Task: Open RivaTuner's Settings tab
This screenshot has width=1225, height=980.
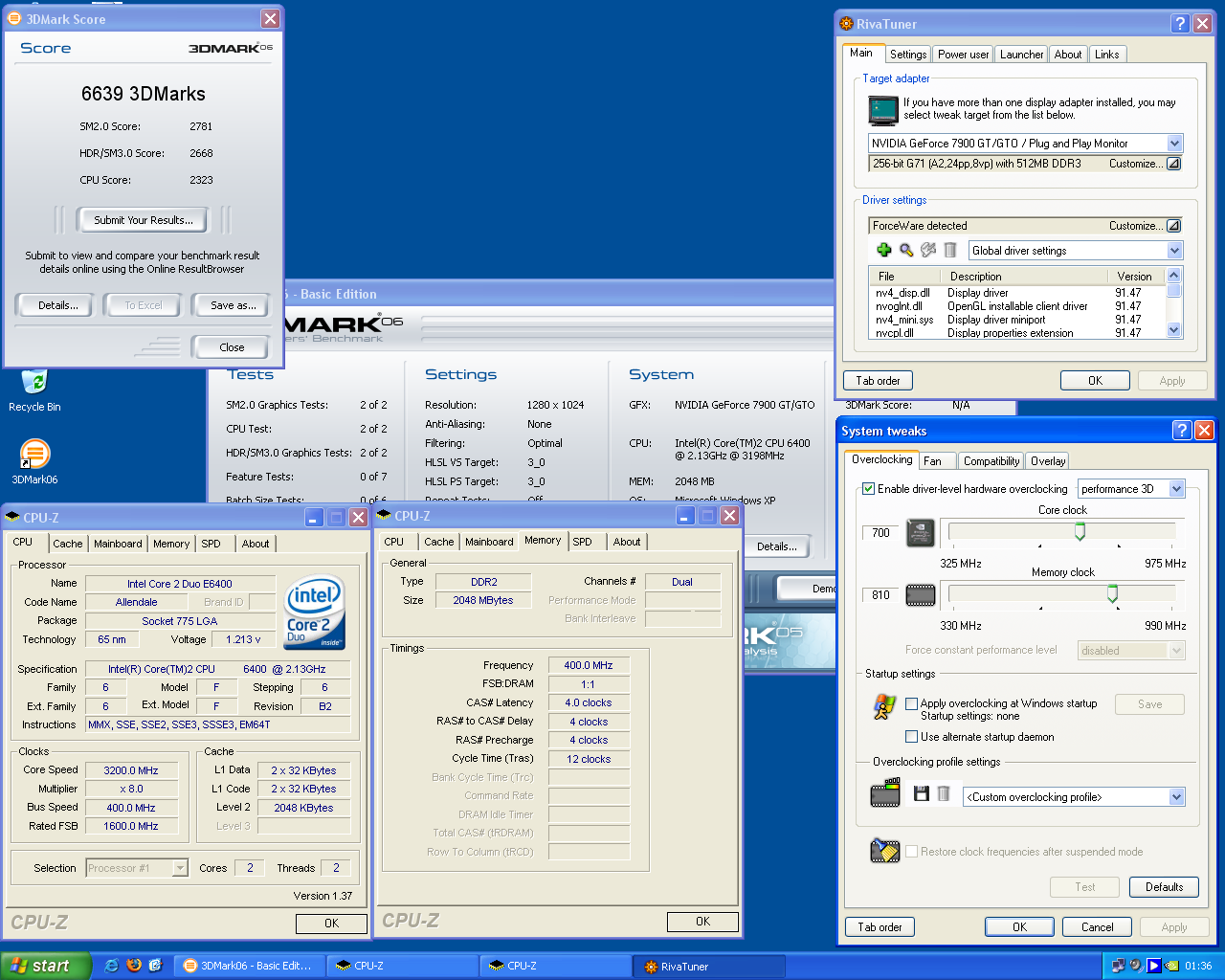Action: point(907,55)
